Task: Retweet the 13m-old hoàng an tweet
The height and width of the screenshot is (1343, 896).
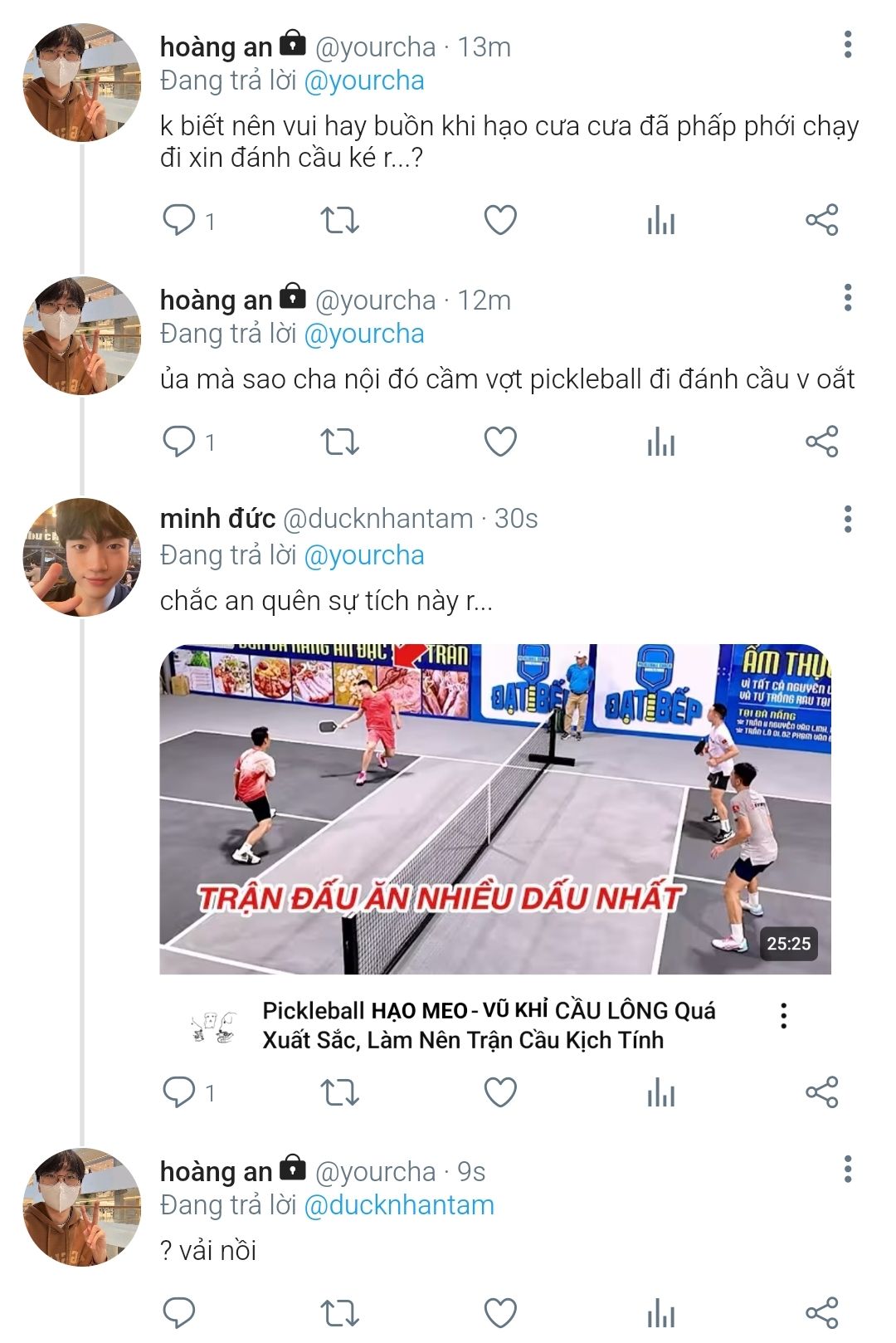Action: (339, 221)
